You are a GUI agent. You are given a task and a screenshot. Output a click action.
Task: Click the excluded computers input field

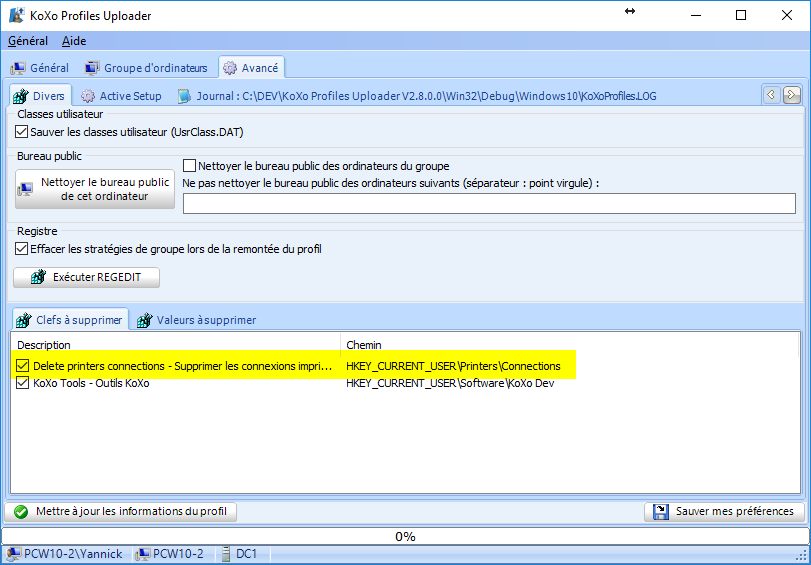pos(489,203)
